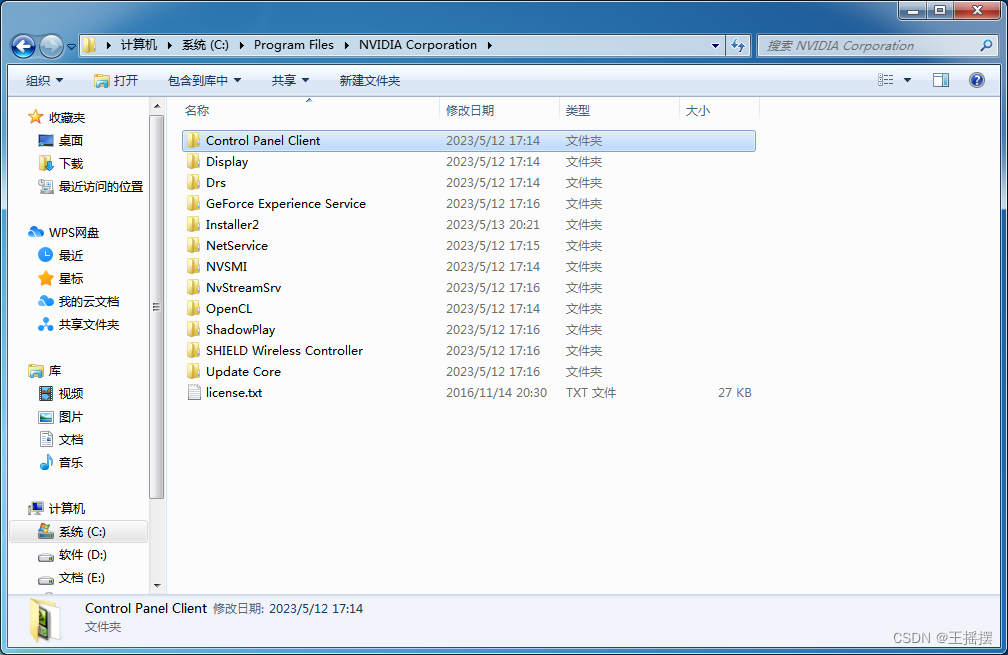Click the 2016/11/14 20:30 date cell
Screen dimensions: 1008x655
[496, 393]
